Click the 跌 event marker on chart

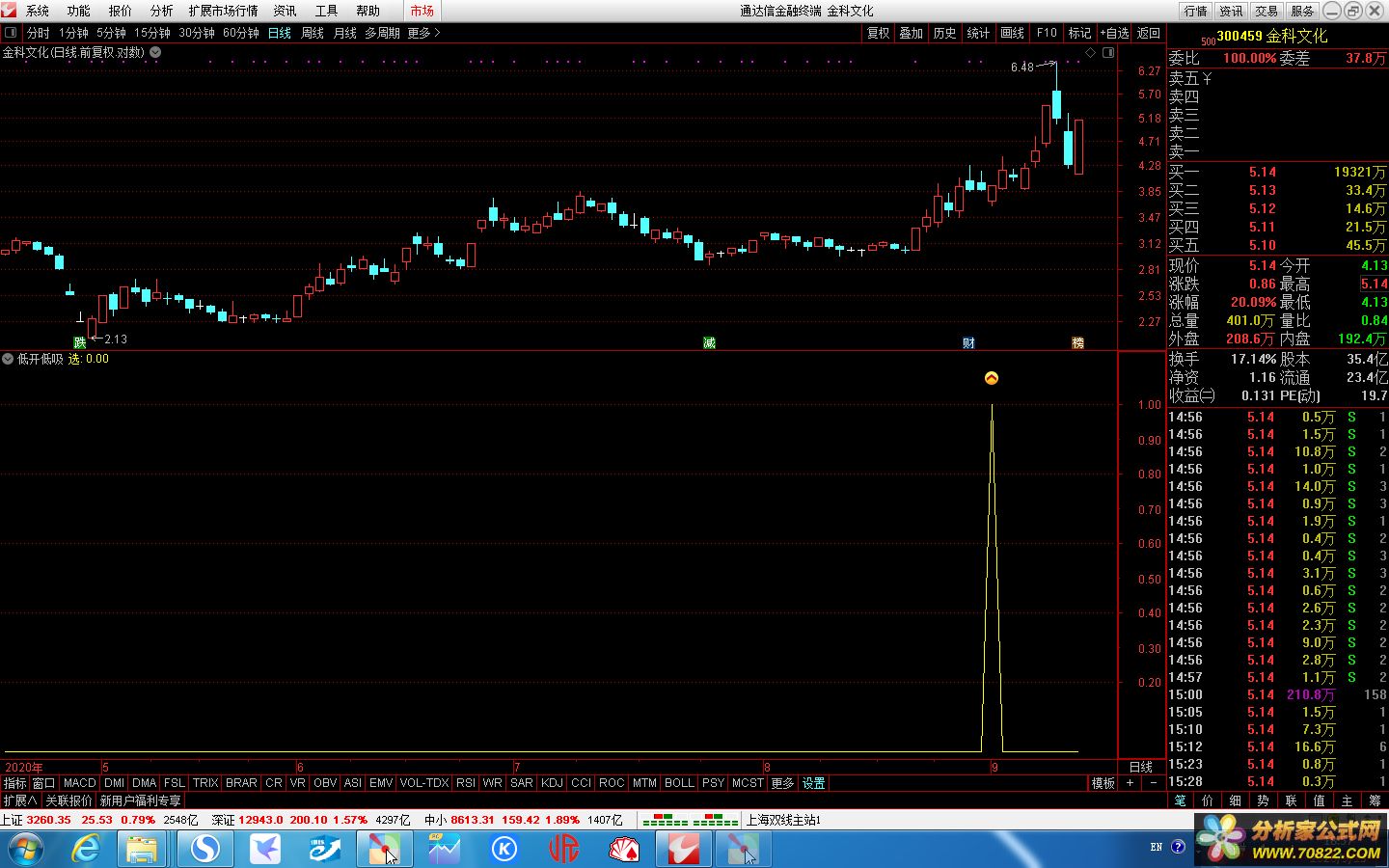tap(80, 342)
